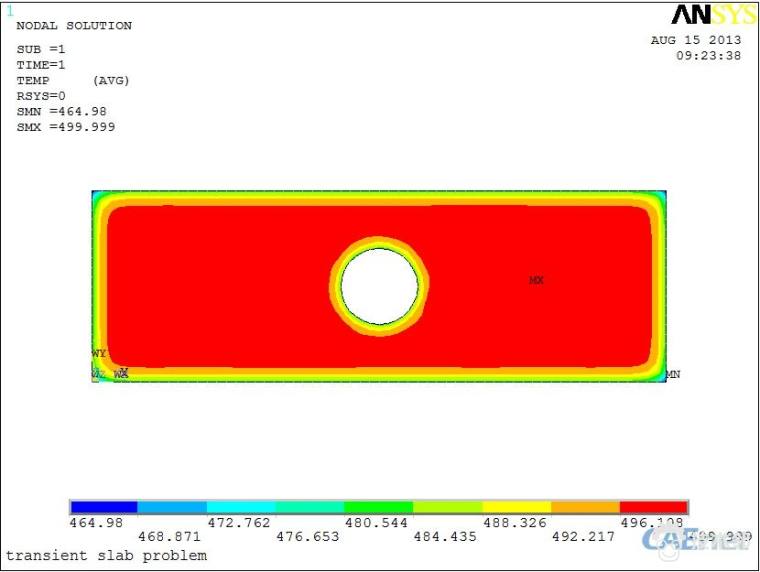Click the SMN =464.98 value line

61,111
